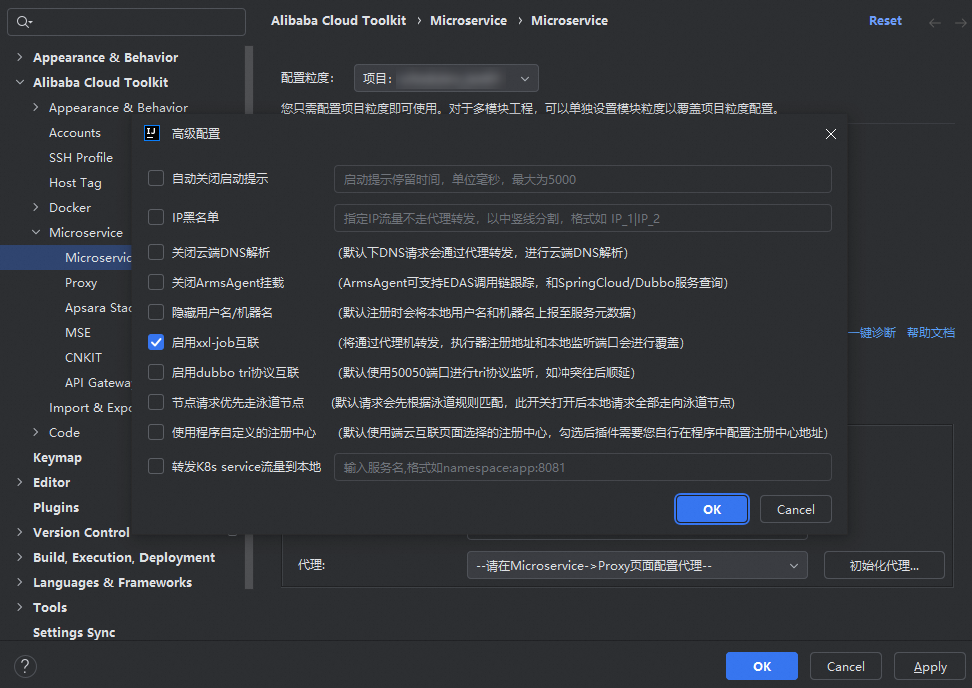Click the K8s service name input field

582,467
